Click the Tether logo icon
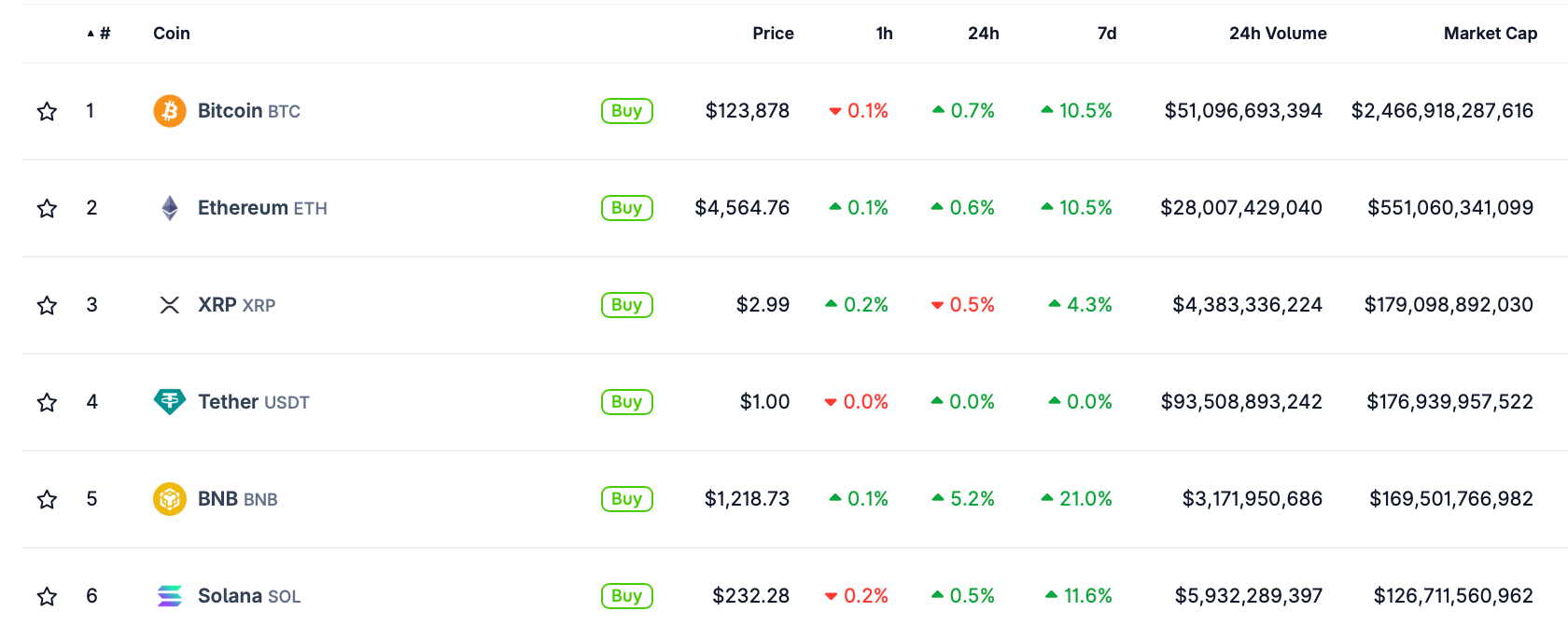1568x639 pixels. point(170,402)
